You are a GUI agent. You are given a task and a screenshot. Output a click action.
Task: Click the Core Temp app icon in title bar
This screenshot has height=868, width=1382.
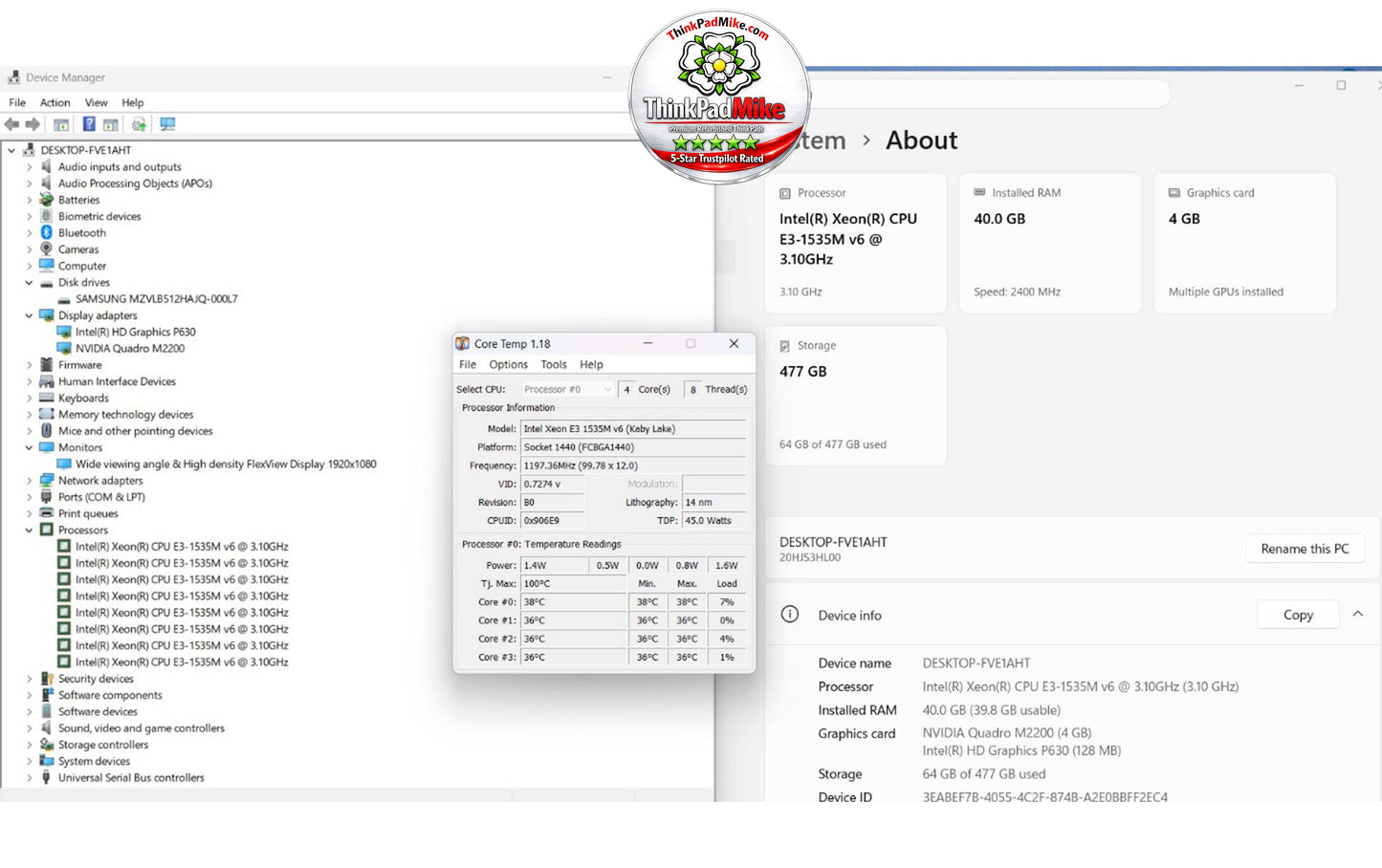click(x=463, y=343)
